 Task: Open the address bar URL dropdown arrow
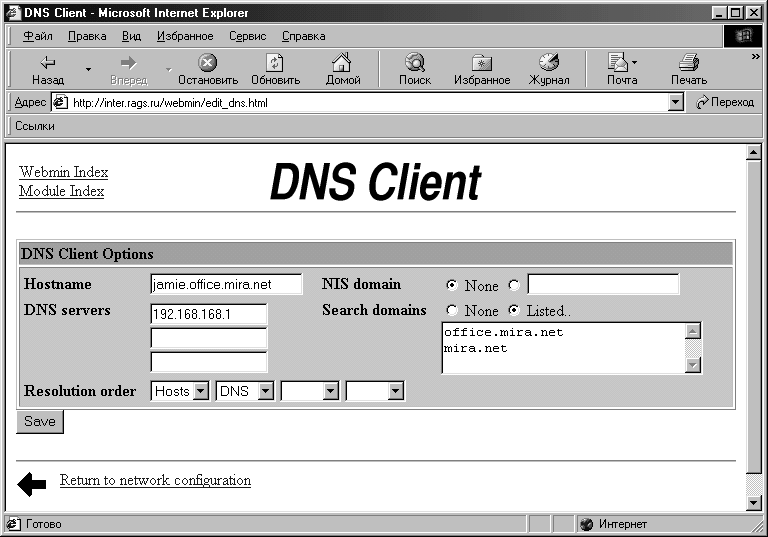pyautogui.click(x=675, y=102)
